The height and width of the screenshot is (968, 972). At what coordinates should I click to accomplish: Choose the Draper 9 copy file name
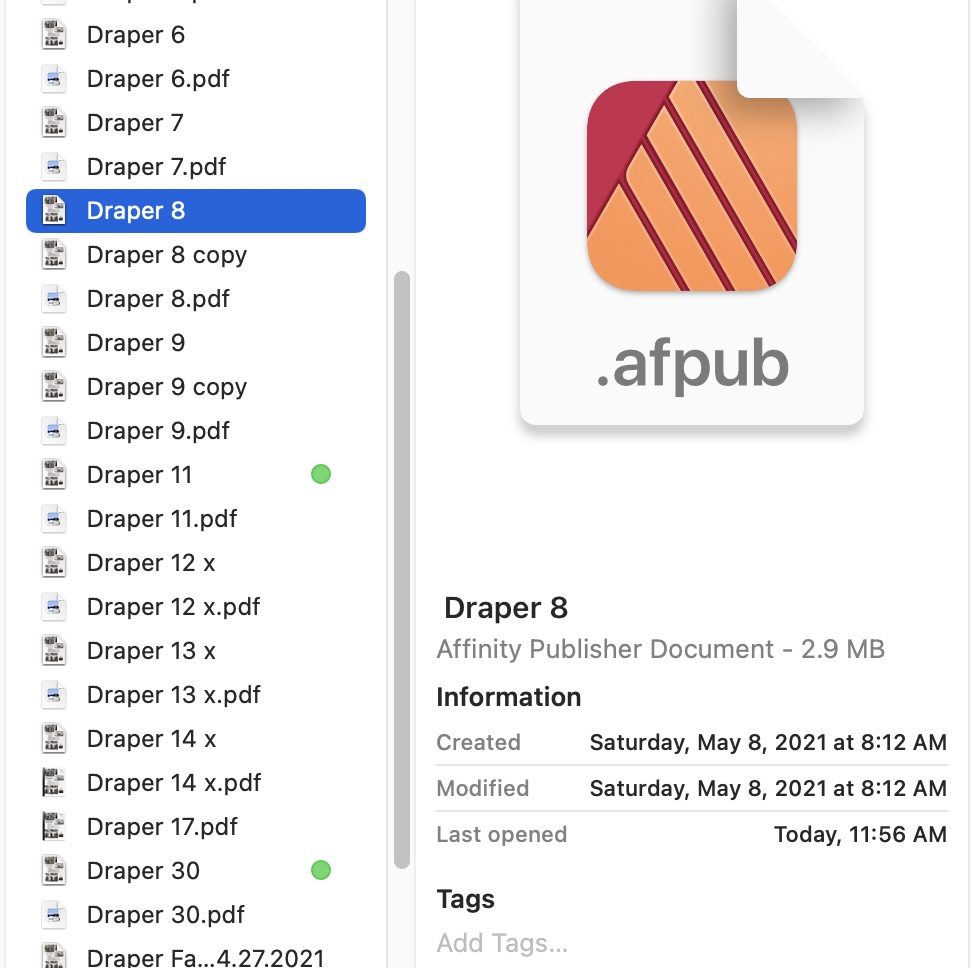click(167, 387)
